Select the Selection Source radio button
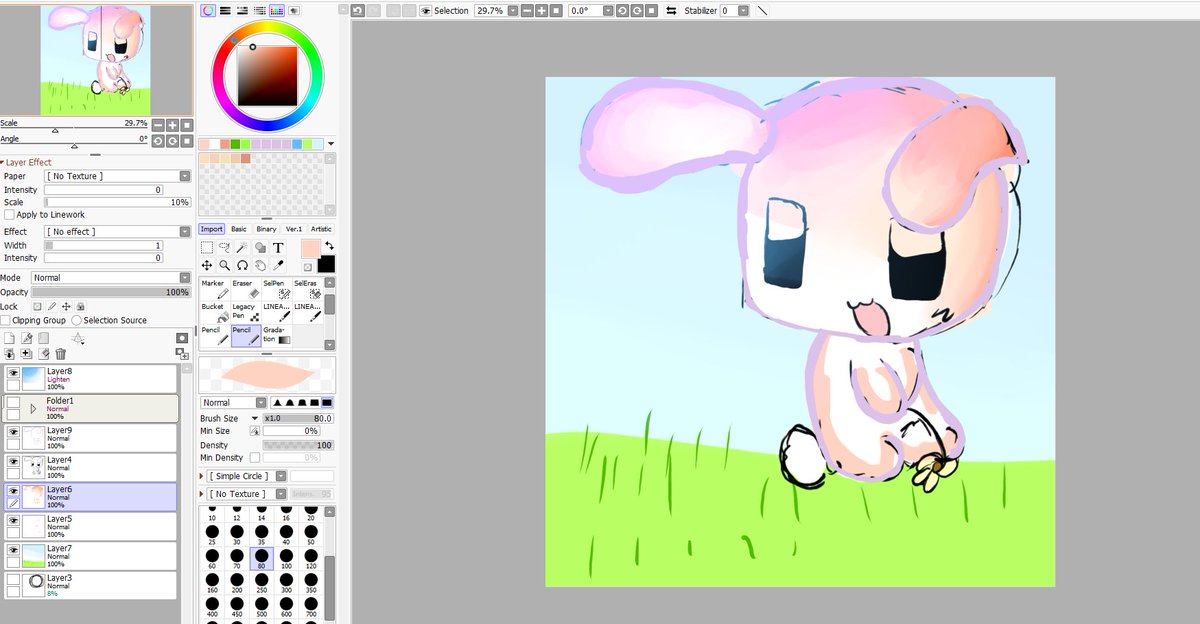The height and width of the screenshot is (624, 1200). pos(77,320)
